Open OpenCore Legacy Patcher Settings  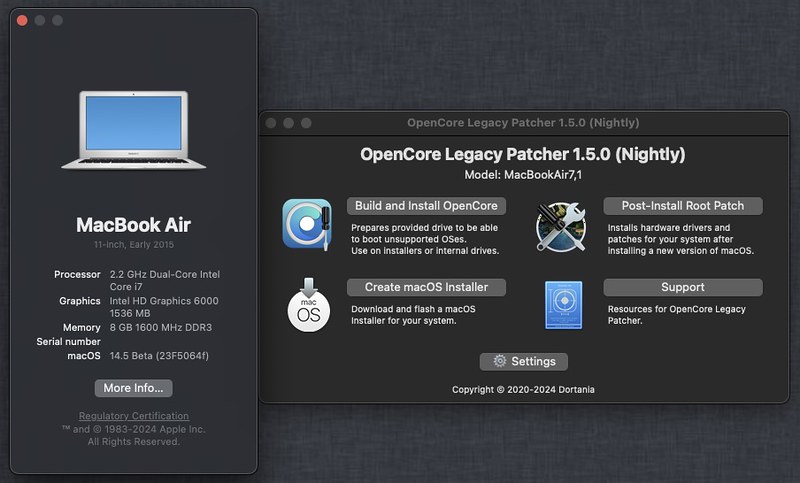523,362
